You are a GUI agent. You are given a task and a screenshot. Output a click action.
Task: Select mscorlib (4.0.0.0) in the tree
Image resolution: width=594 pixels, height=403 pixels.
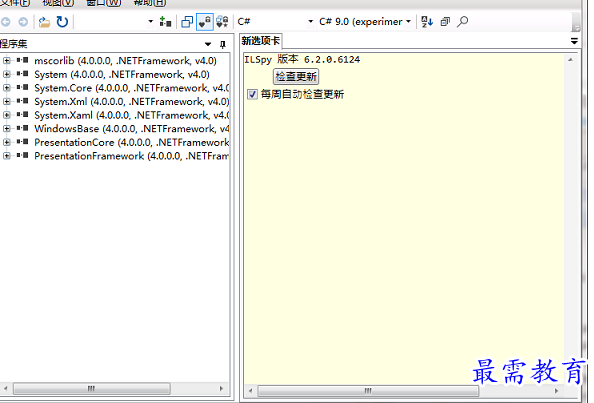pyautogui.click(x=125, y=61)
